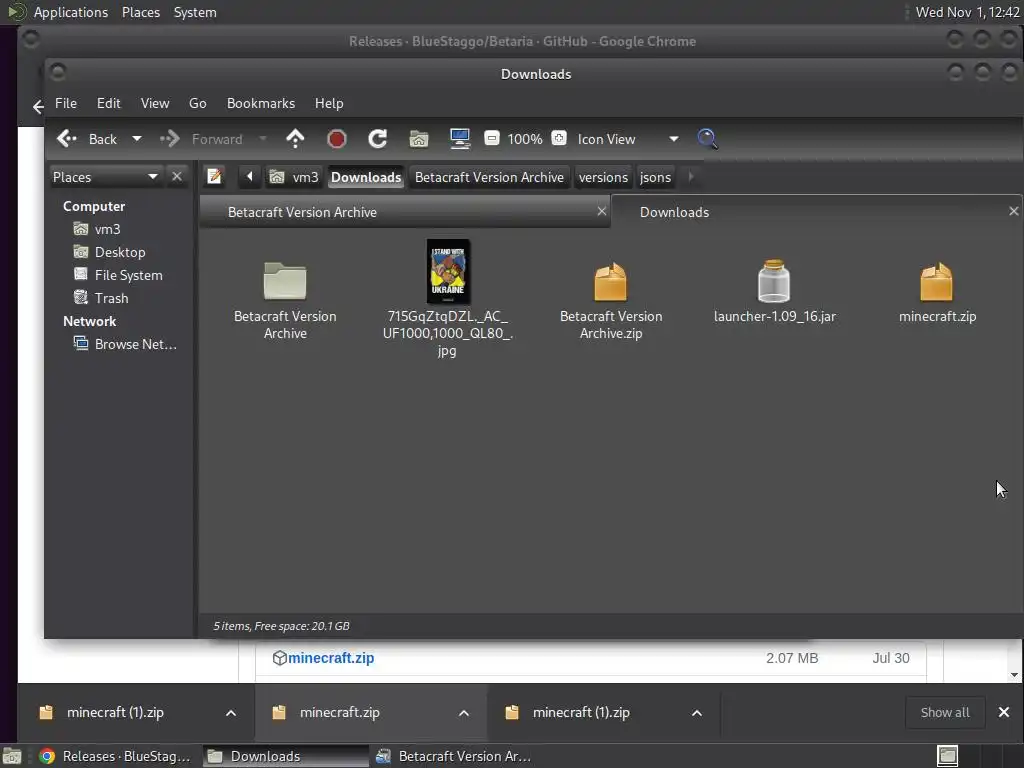Open the Bookmarks menu

point(261,103)
